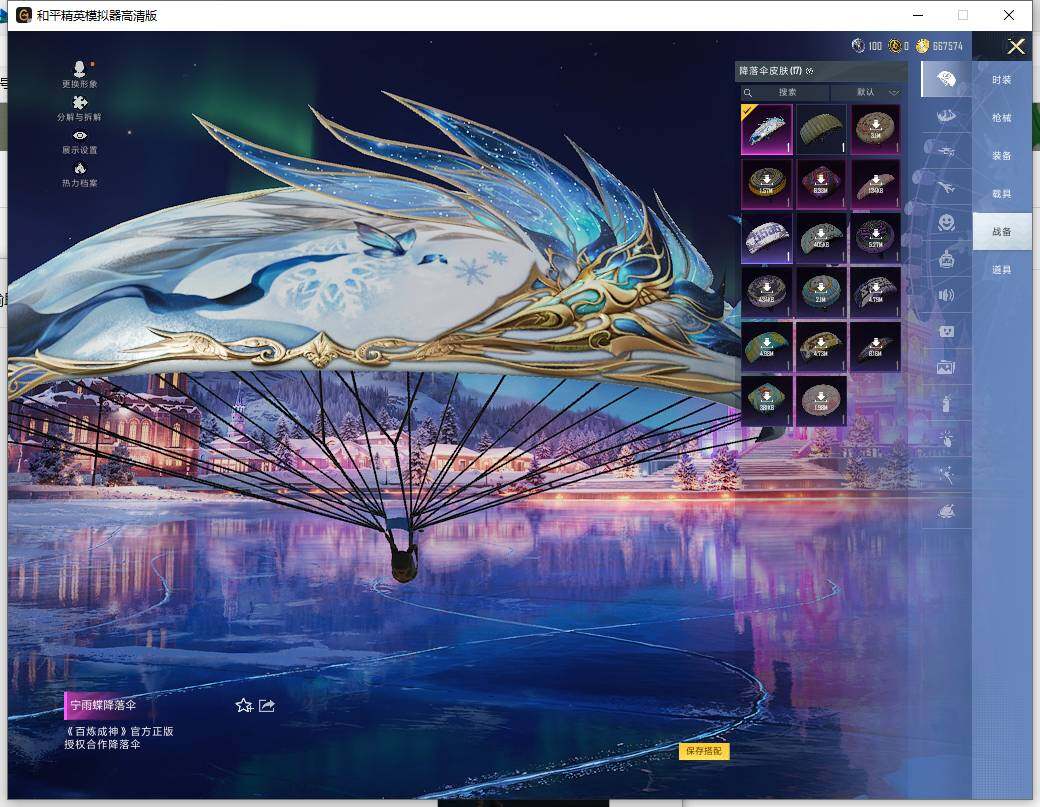This screenshot has height=807, width=1040.
Task: Download the 1.98M beige parachute skin
Action: 821,401
